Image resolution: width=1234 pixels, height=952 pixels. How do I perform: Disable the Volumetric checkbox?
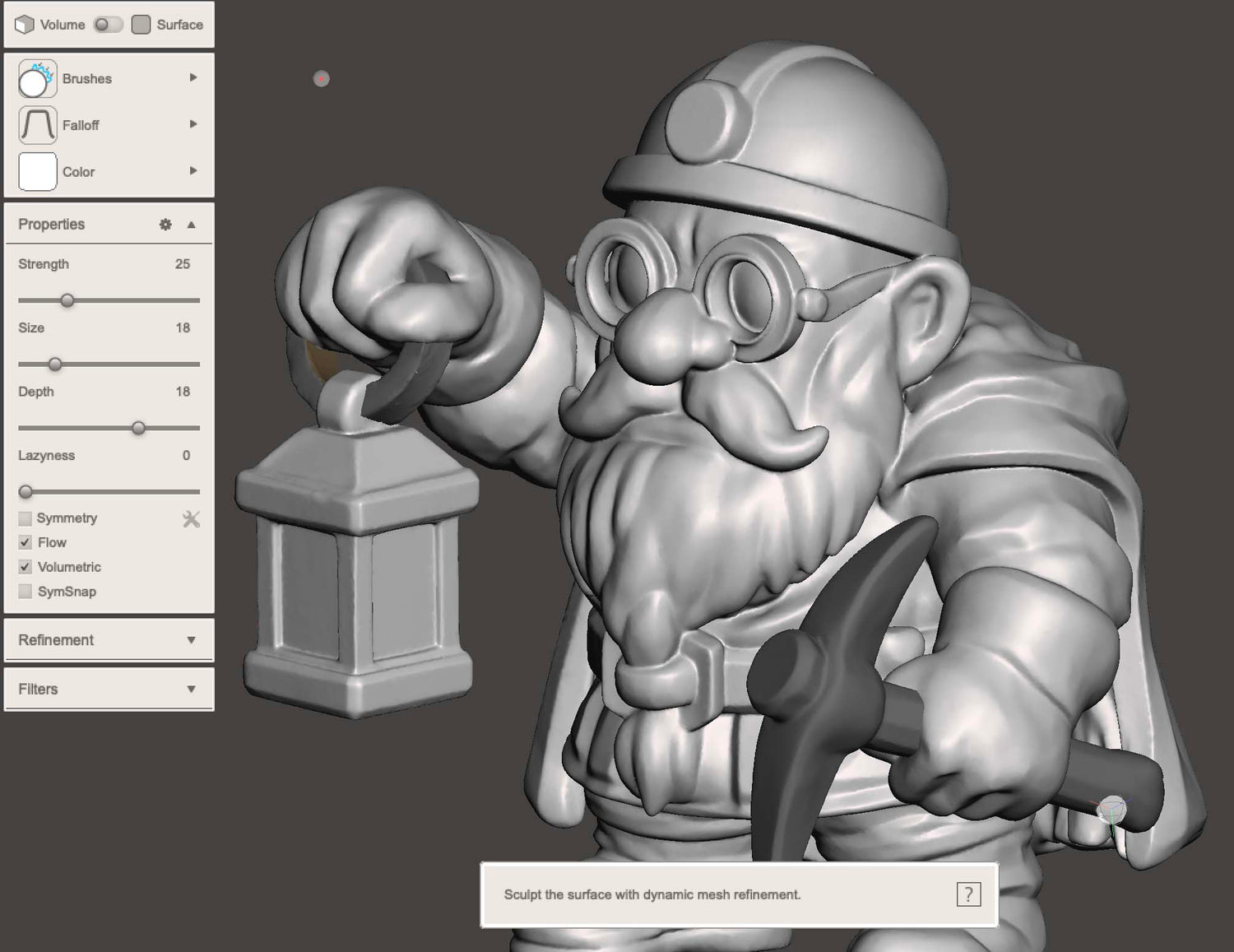[26, 567]
